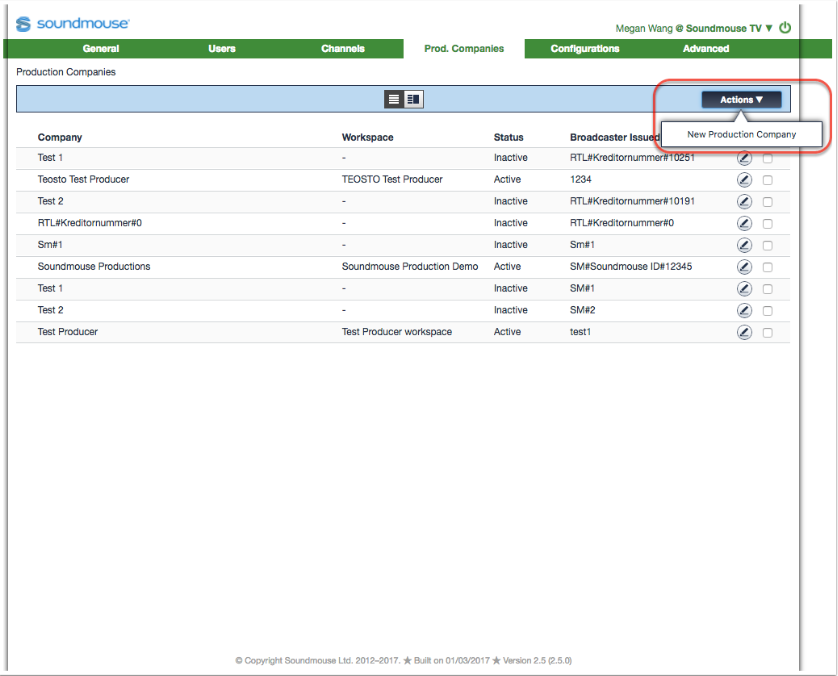Edit Test 2 row with SM#2
The image size is (838, 676).
744,310
